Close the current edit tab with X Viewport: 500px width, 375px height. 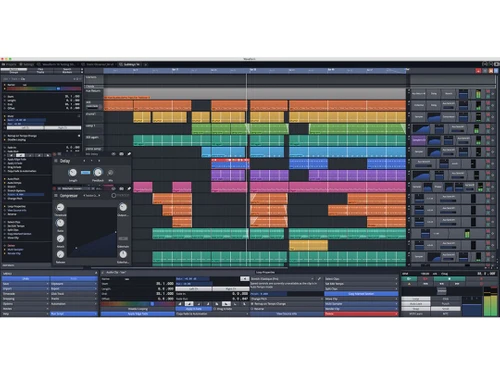[146, 65]
